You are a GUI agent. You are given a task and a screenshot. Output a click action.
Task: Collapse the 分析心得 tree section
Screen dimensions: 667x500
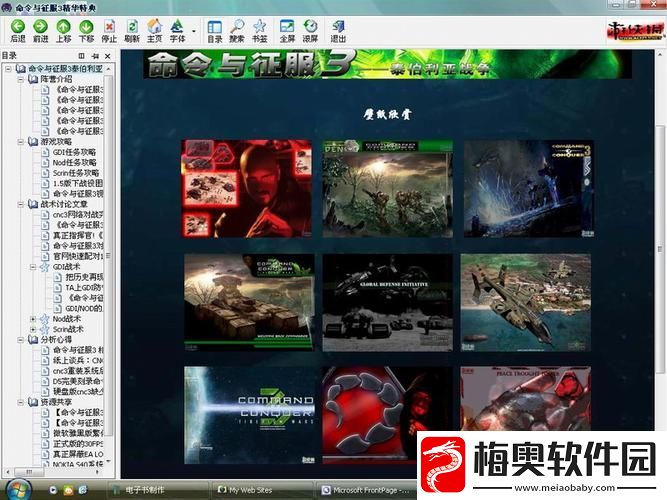pyautogui.click(x=20, y=340)
